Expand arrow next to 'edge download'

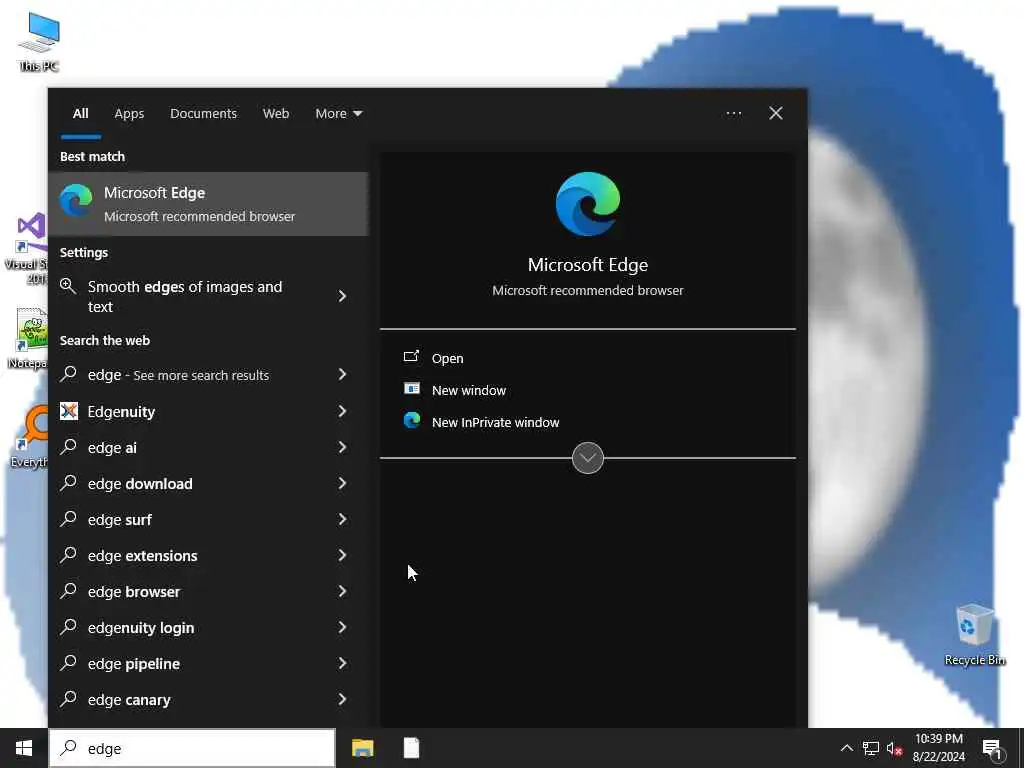tap(342, 483)
